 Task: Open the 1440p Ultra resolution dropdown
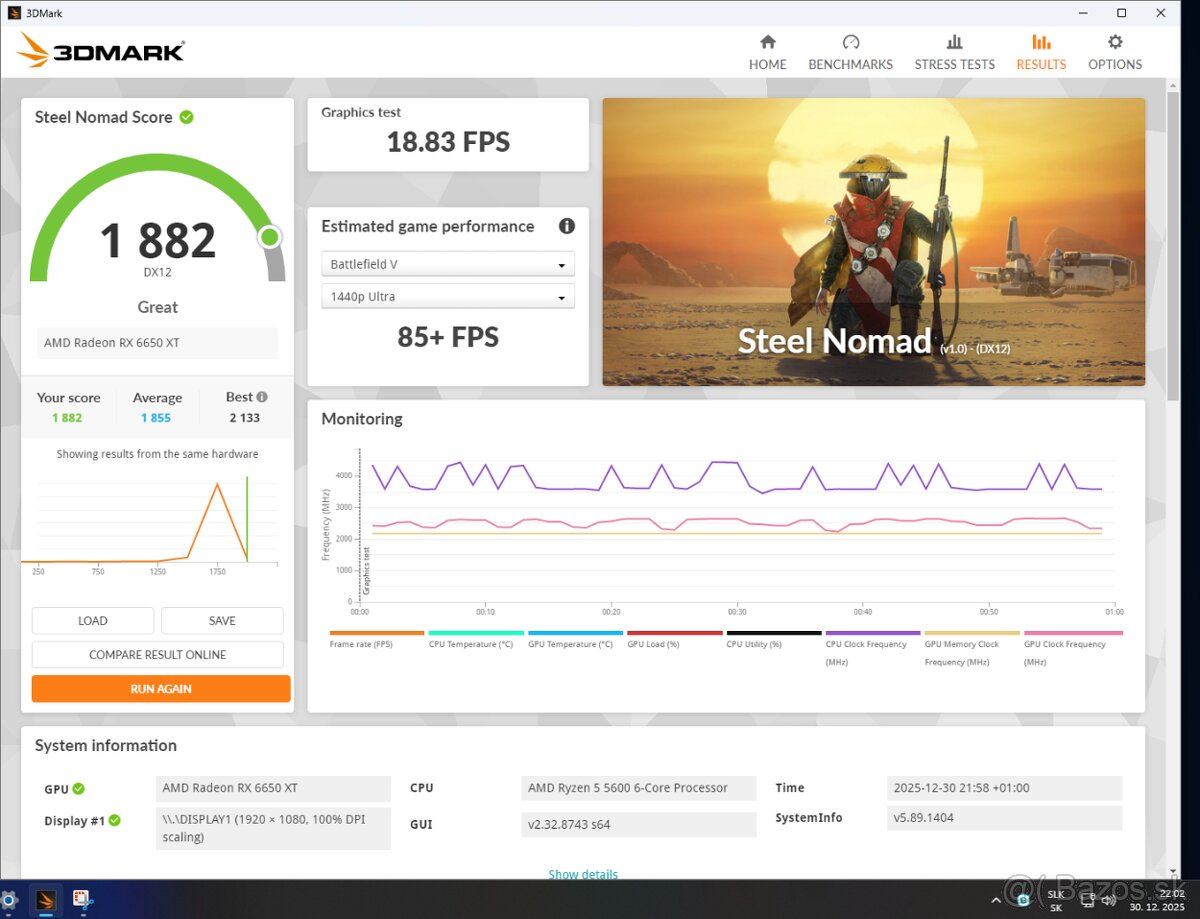[447, 296]
